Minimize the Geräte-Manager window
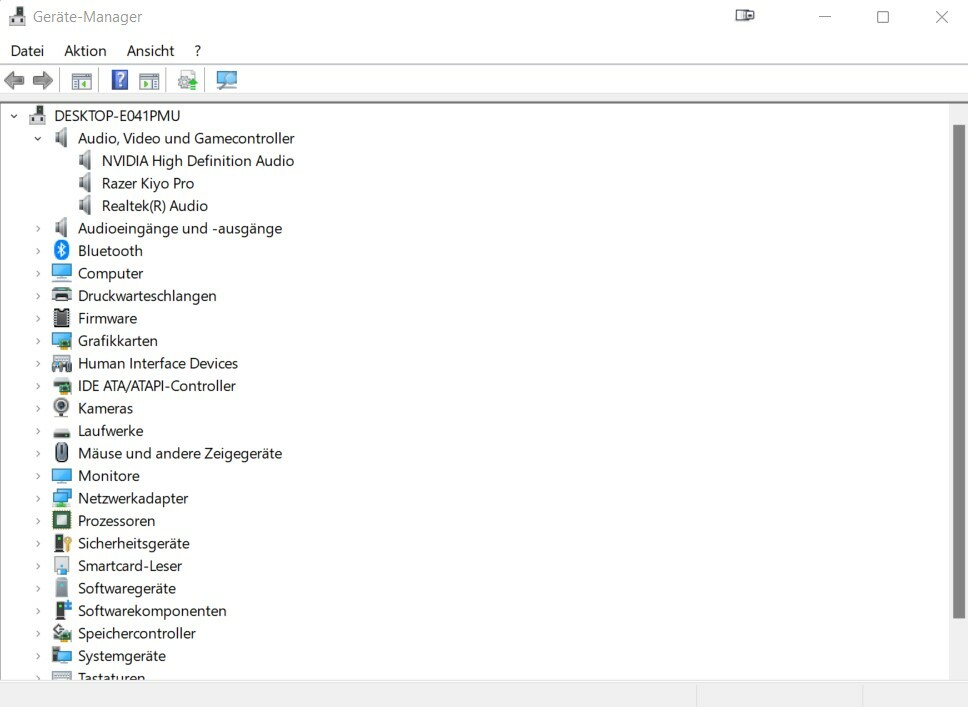 [825, 17]
